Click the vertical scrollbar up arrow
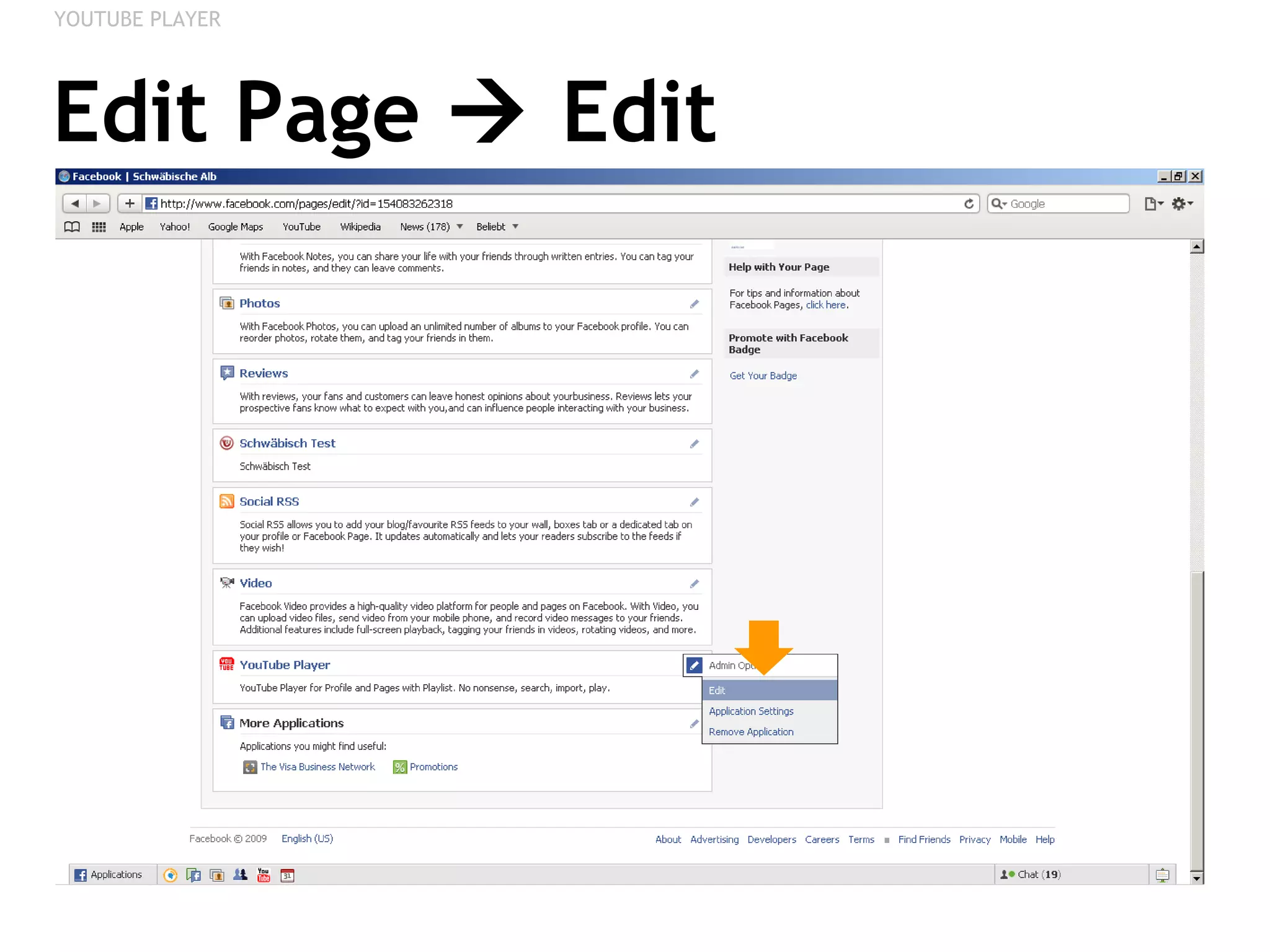This screenshot has height=952, width=1270. pos(1197,247)
